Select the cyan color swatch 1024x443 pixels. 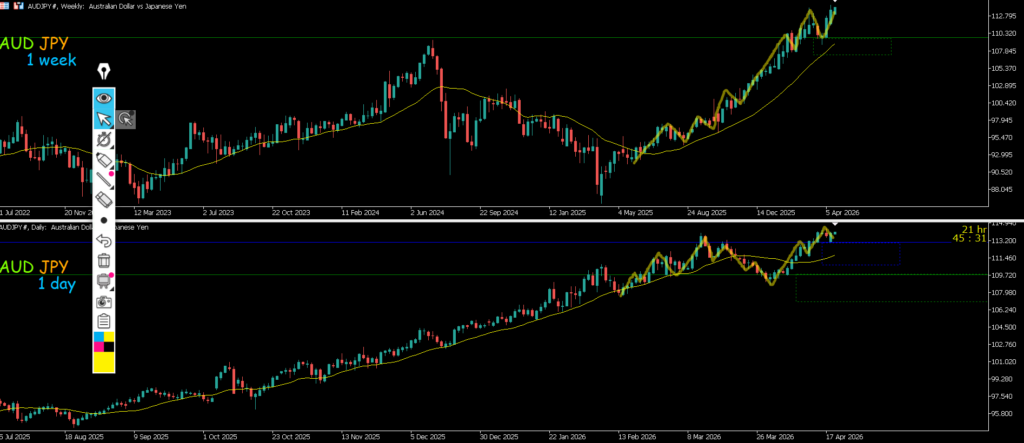click(98, 337)
